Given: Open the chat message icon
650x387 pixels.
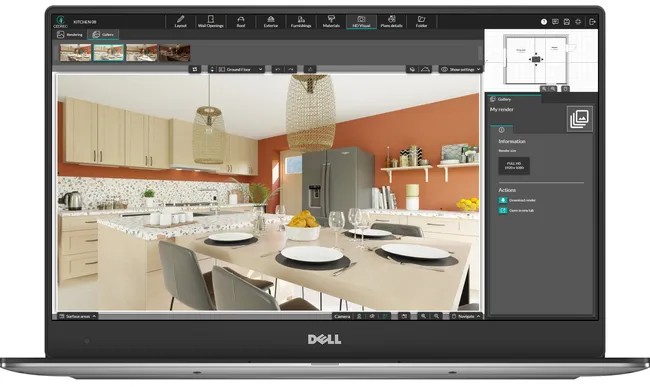Looking at the screenshot, I should [x=555, y=22].
